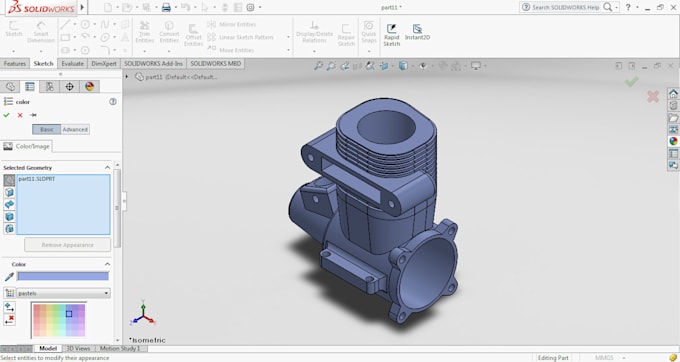
Task: Click the print icon in title bar
Action: [x=166, y=7]
